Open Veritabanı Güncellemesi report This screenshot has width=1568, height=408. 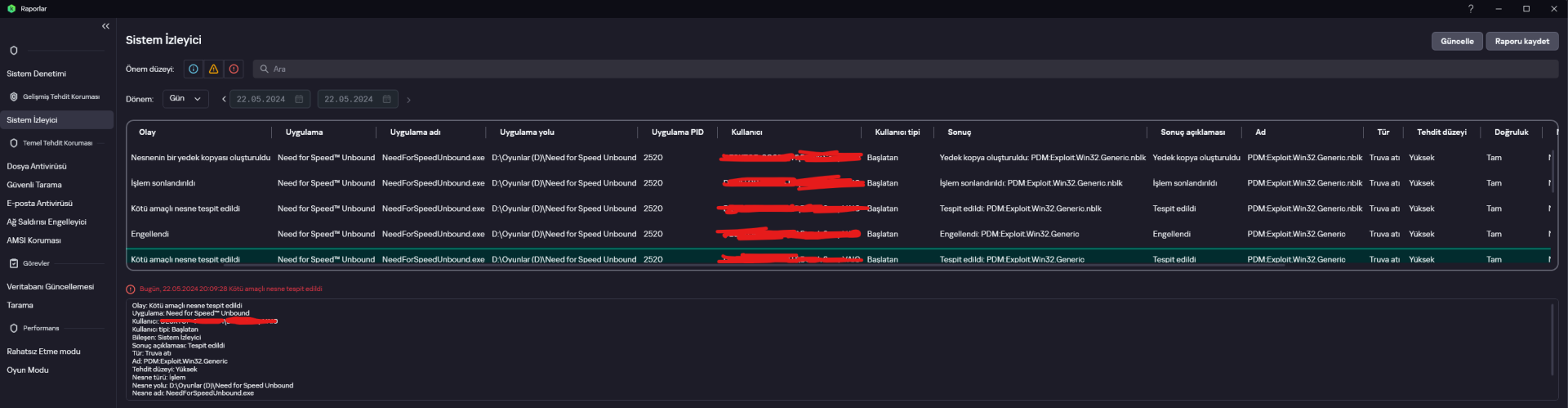click(x=51, y=287)
